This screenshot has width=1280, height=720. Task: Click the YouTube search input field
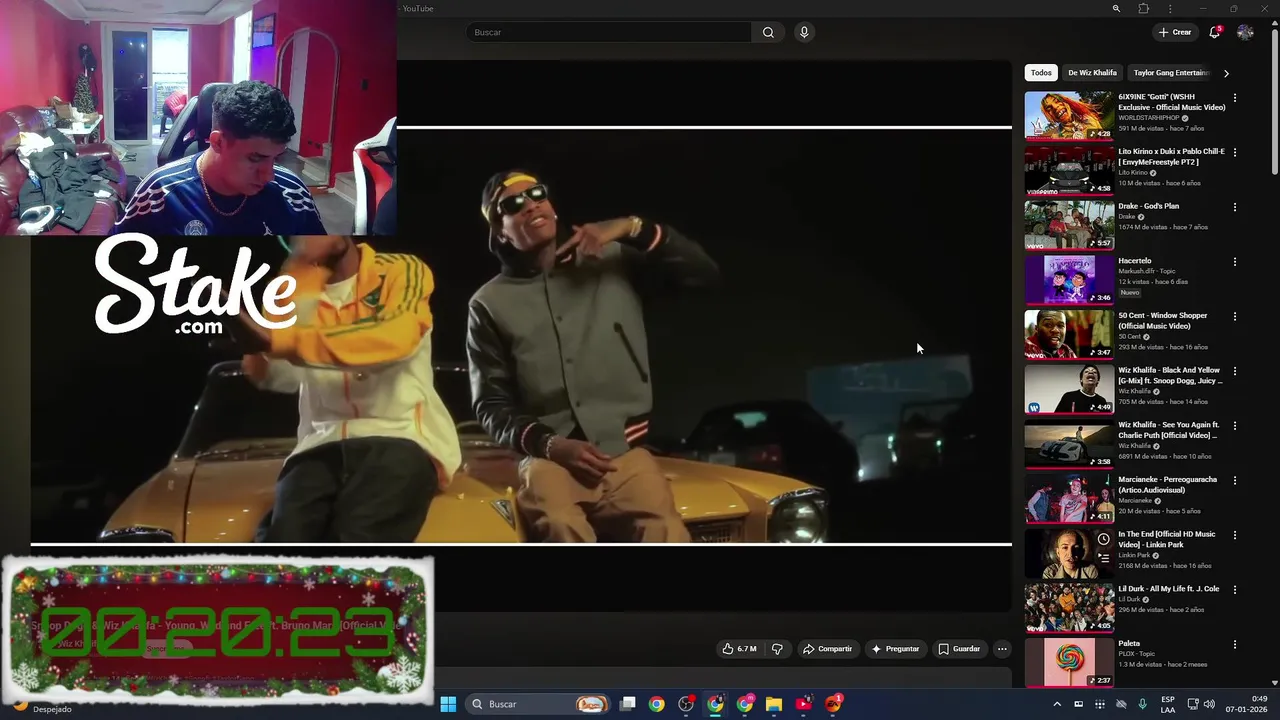coord(609,32)
